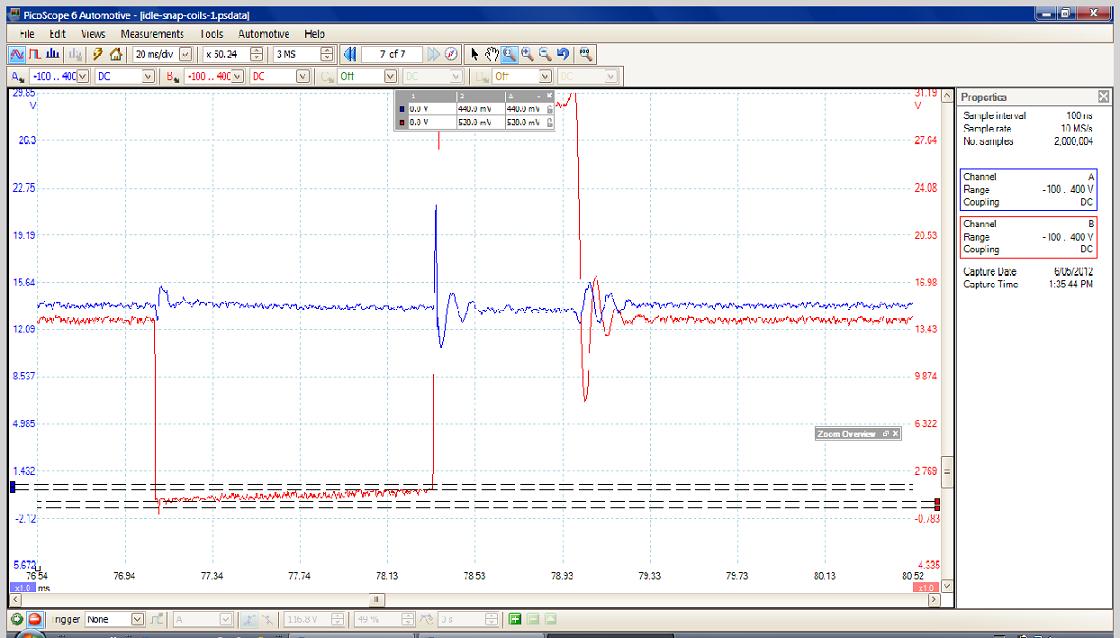Image resolution: width=1120 pixels, height=638 pixels.
Task: Open Channel A DC coupling dropdown
Action: pyautogui.click(x=149, y=76)
